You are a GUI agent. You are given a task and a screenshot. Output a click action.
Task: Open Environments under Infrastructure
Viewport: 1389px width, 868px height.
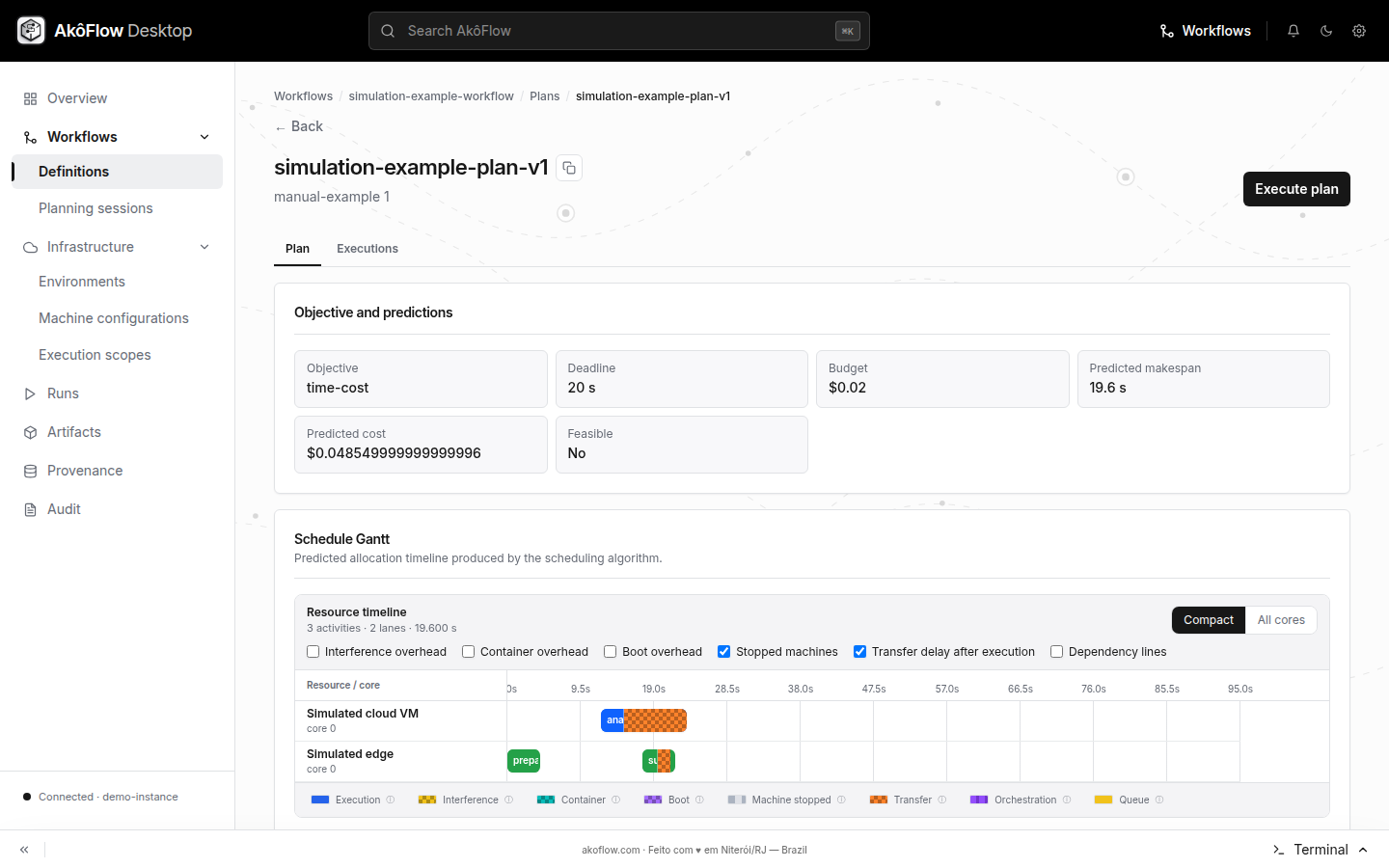tap(118, 282)
